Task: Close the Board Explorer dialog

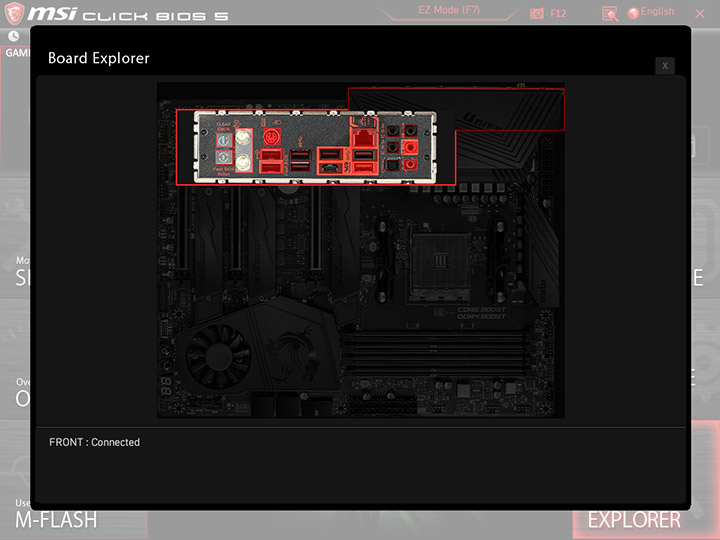Action: [664, 66]
